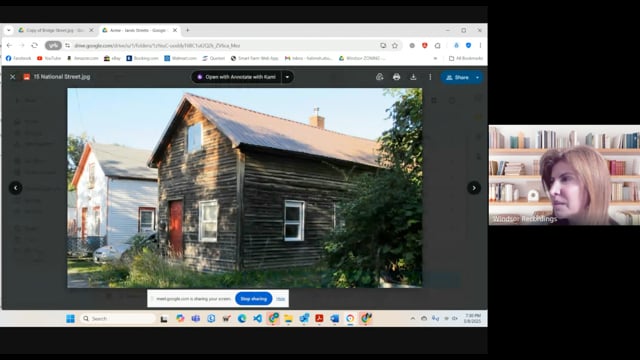The image size is (640, 360).
Task: Open the Windows Start menu
Action: coord(70,318)
